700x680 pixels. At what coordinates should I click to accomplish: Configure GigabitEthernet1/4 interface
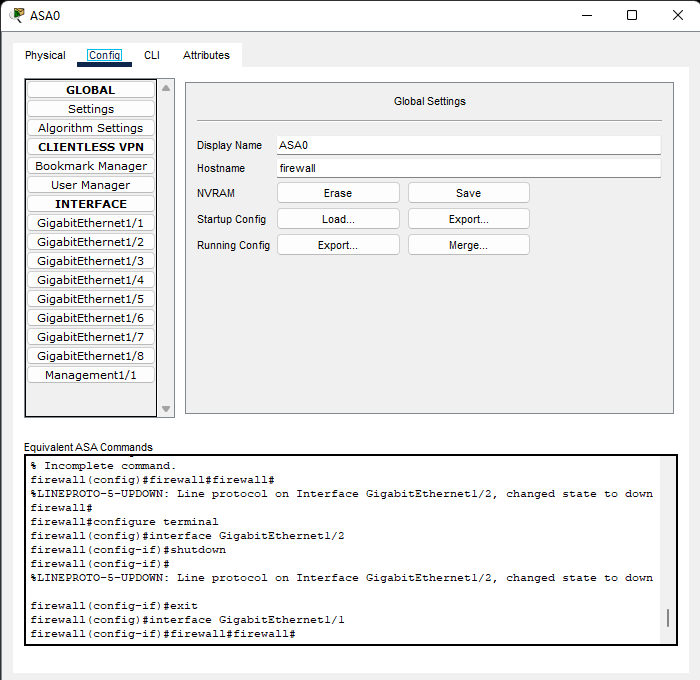pyautogui.click(x=91, y=280)
